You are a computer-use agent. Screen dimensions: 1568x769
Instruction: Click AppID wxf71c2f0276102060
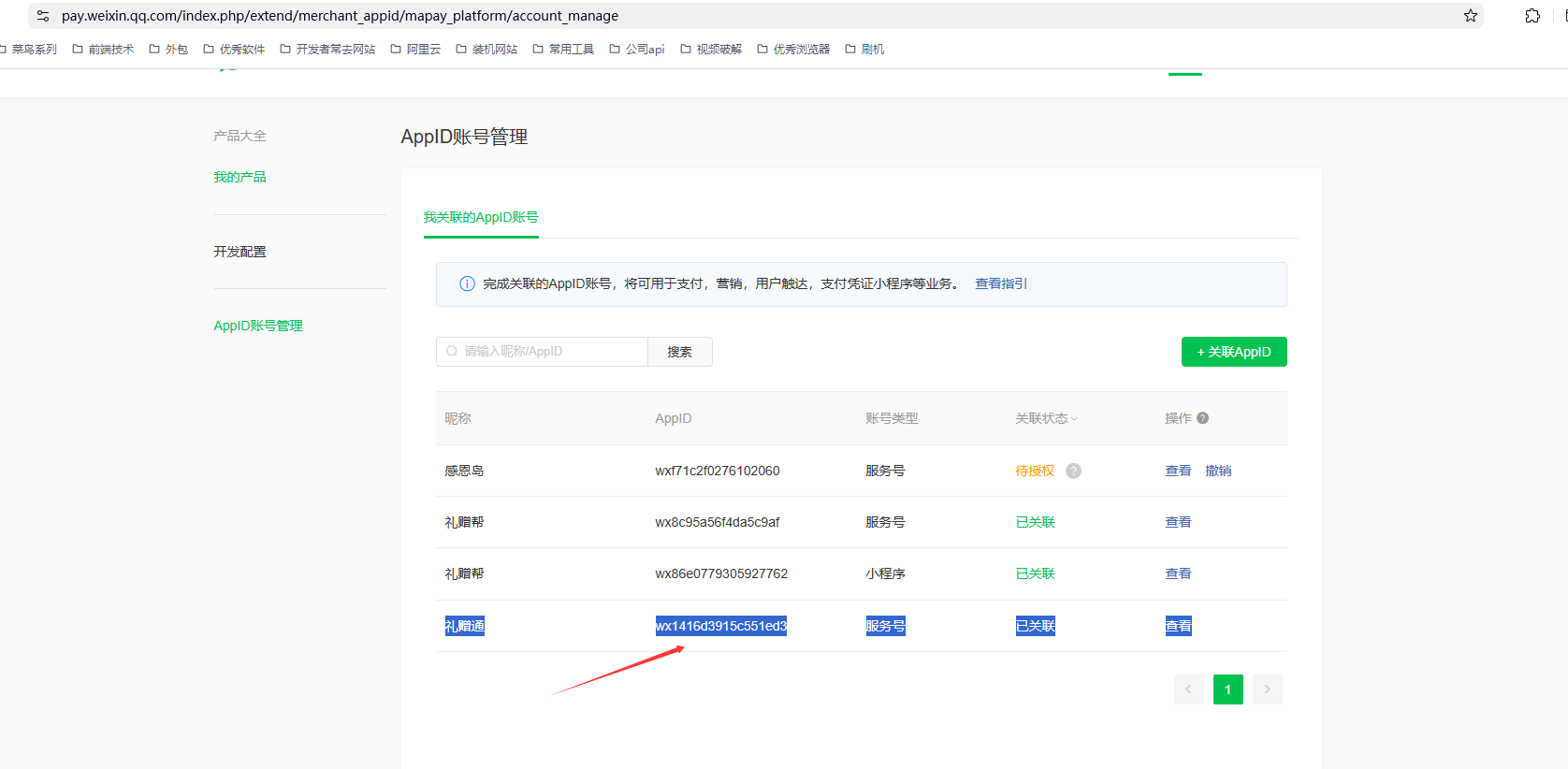point(718,471)
